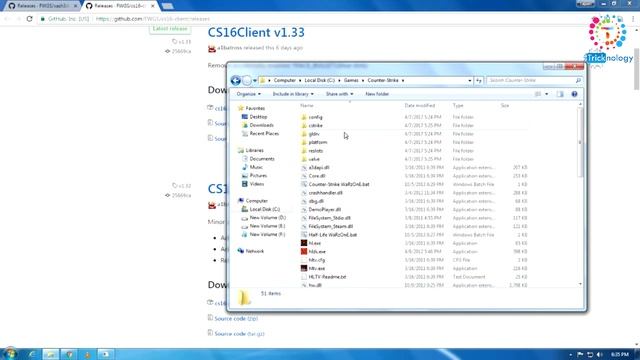The width and height of the screenshot is (640, 360).
Task: Select the hltv.exe application icon
Action: pyautogui.click(x=304, y=268)
